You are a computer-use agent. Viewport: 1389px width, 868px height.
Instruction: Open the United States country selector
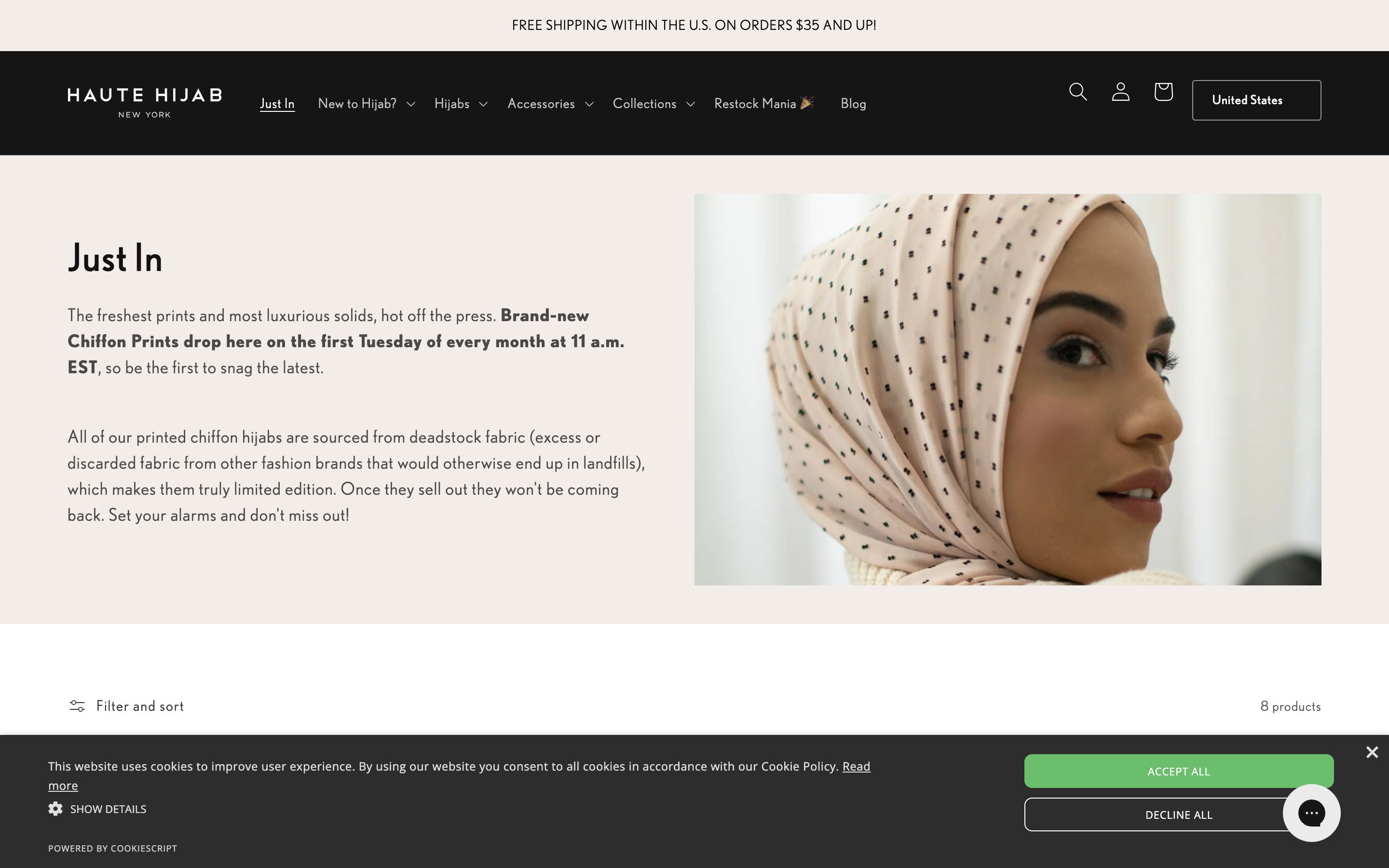click(1256, 100)
